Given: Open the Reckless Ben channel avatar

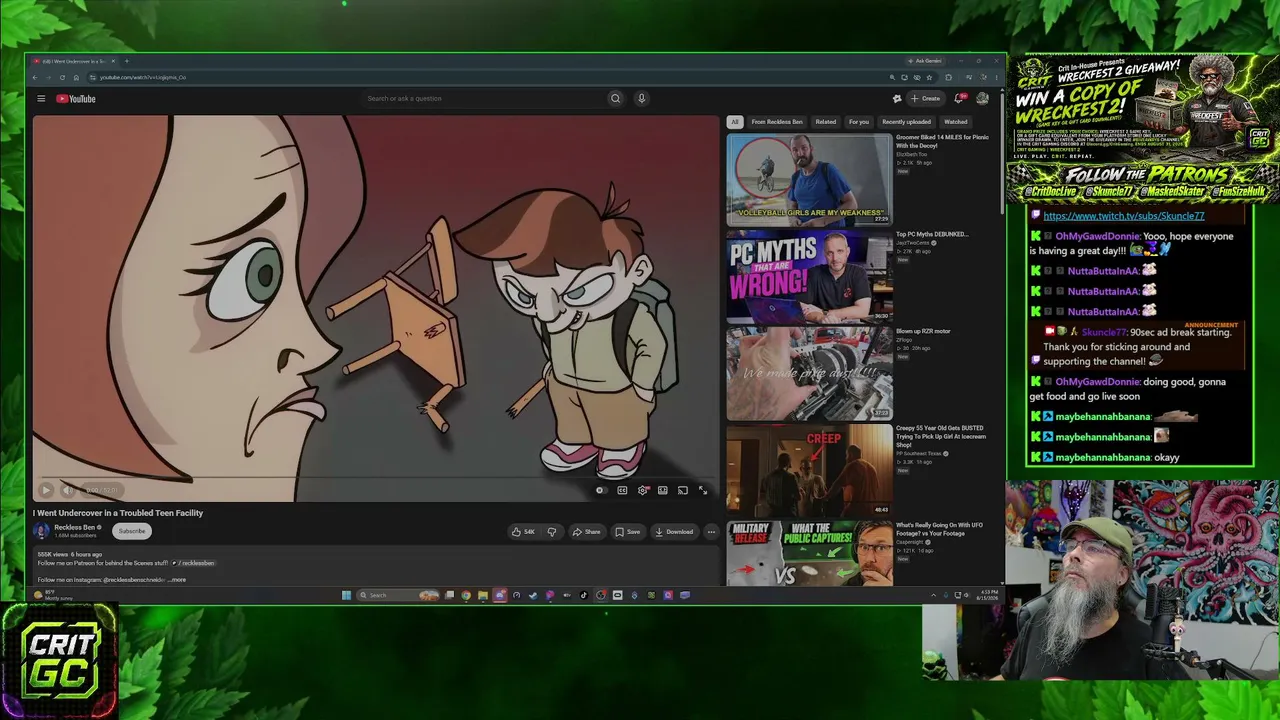Looking at the screenshot, I should point(42,531).
